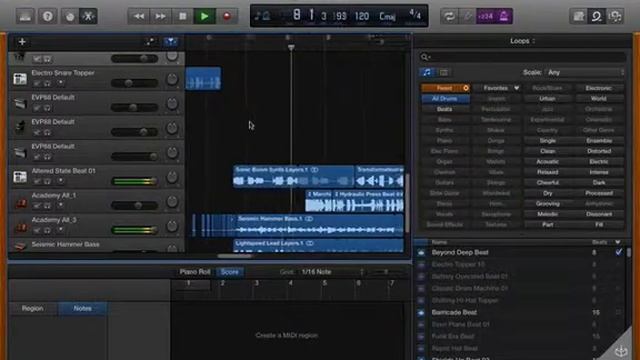Solo the Altered State Beat 01 track
The width and height of the screenshot is (640, 360).
(x=47, y=181)
